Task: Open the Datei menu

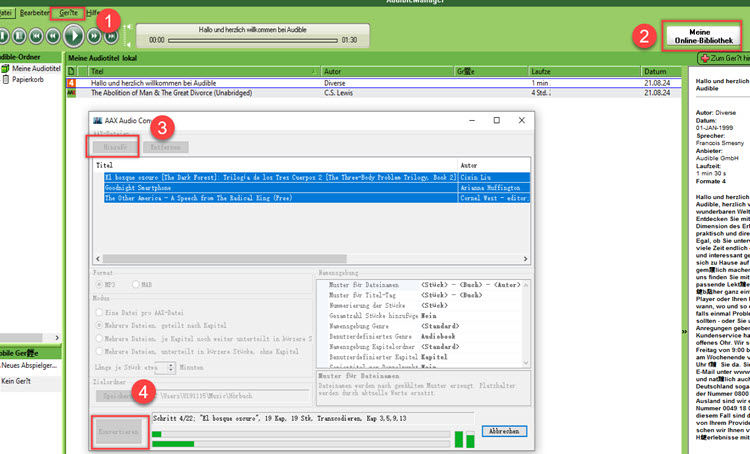Action: [x=5, y=13]
